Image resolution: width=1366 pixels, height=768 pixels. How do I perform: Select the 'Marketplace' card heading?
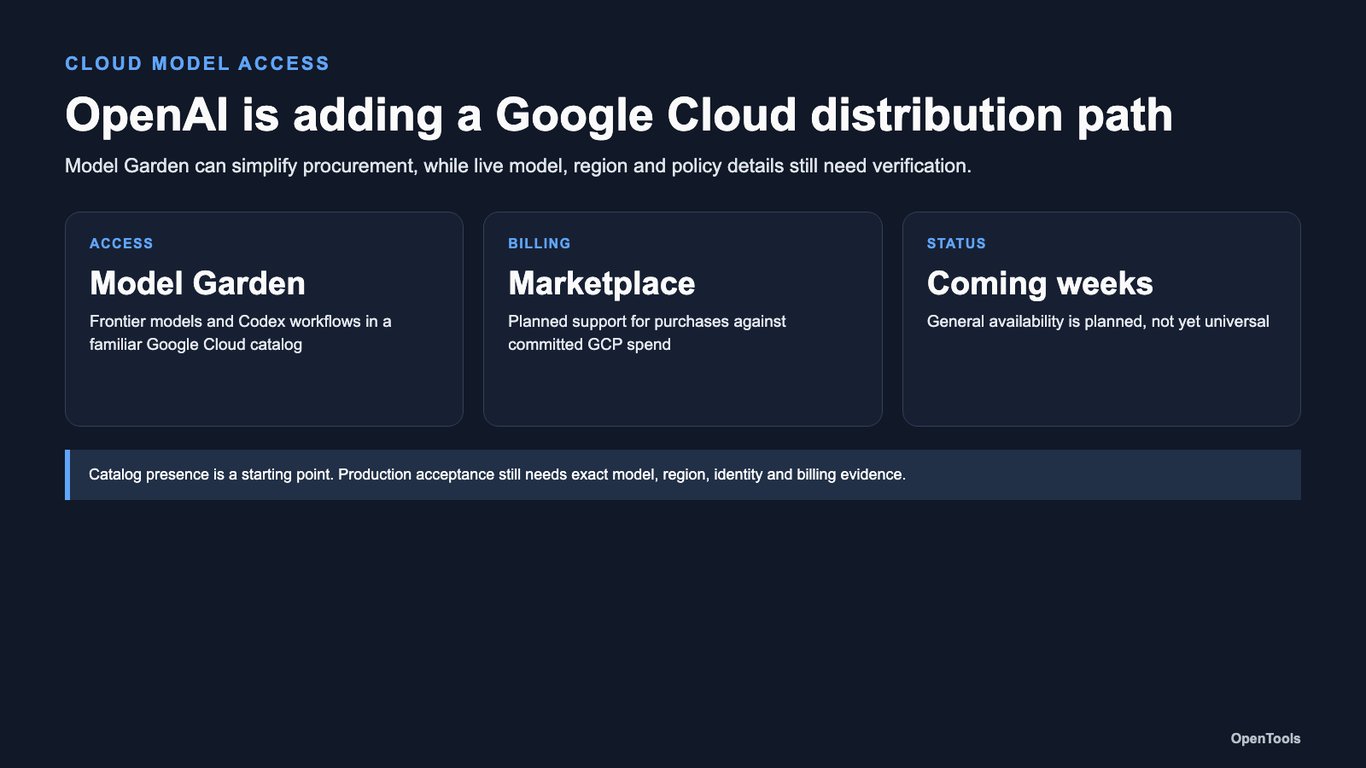click(x=602, y=283)
